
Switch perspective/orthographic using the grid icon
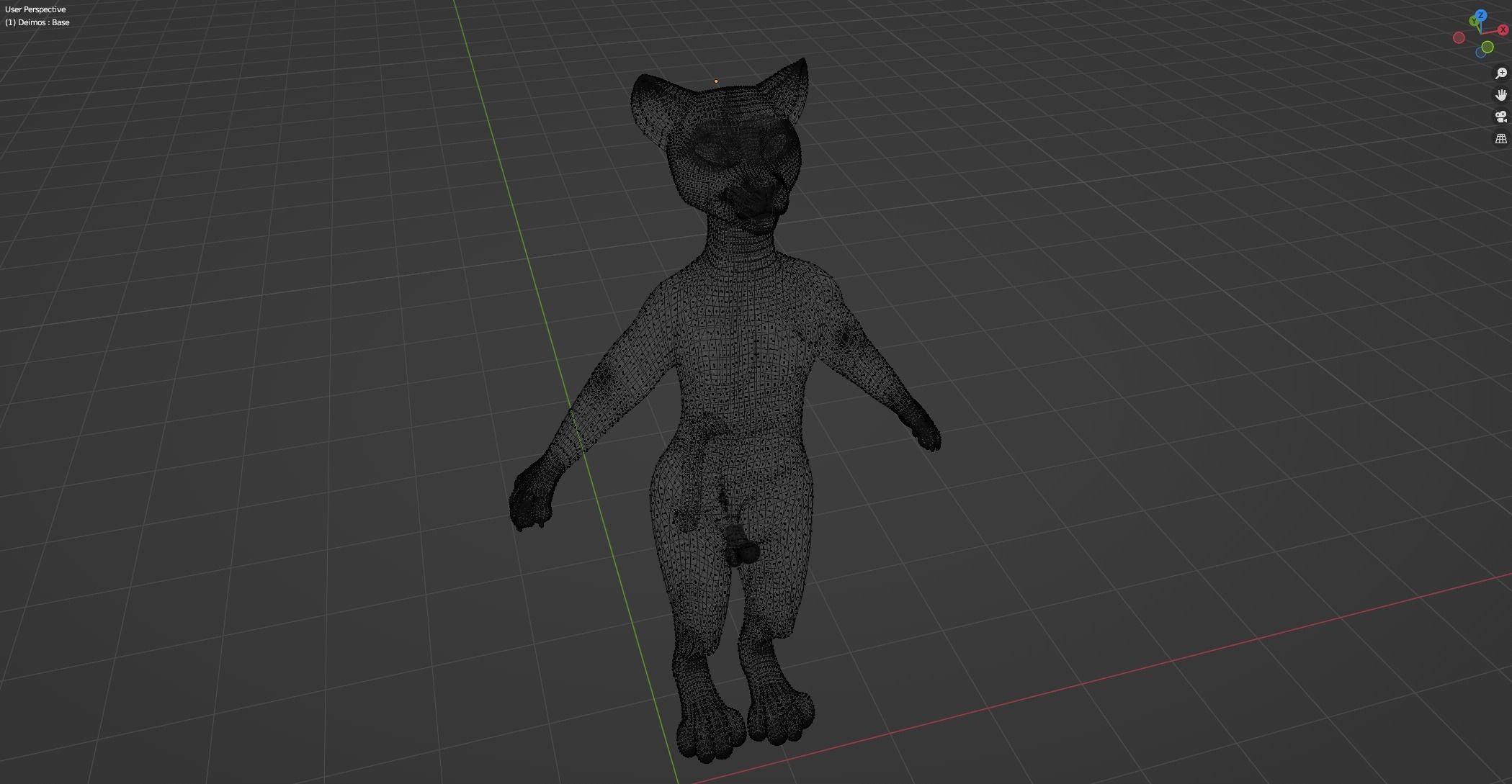pos(1501,139)
